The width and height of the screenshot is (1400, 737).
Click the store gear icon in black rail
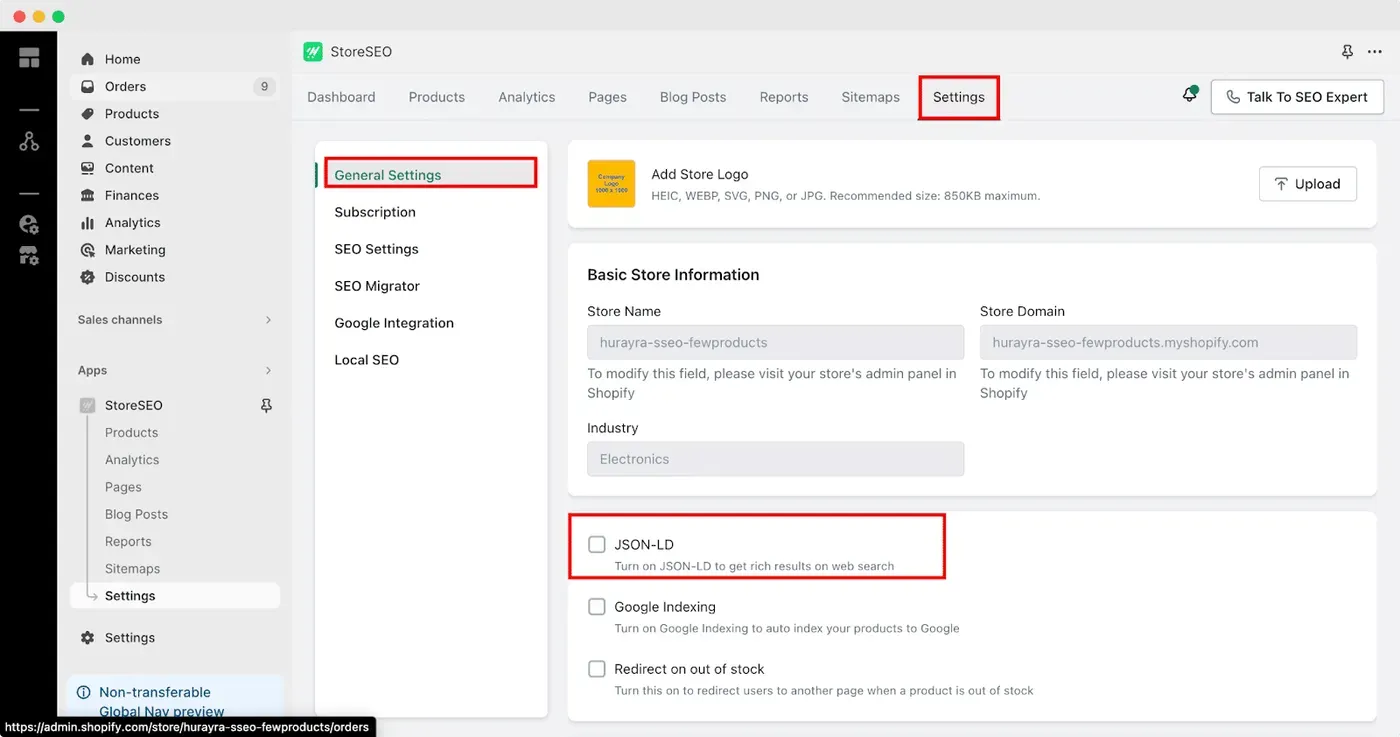[x=29, y=256]
